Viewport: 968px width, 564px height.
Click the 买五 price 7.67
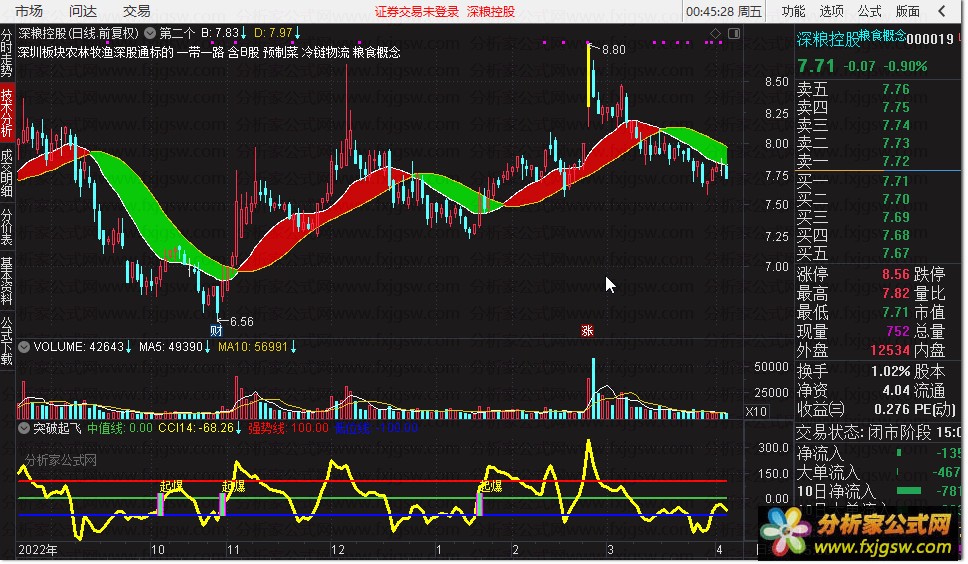click(x=895, y=253)
